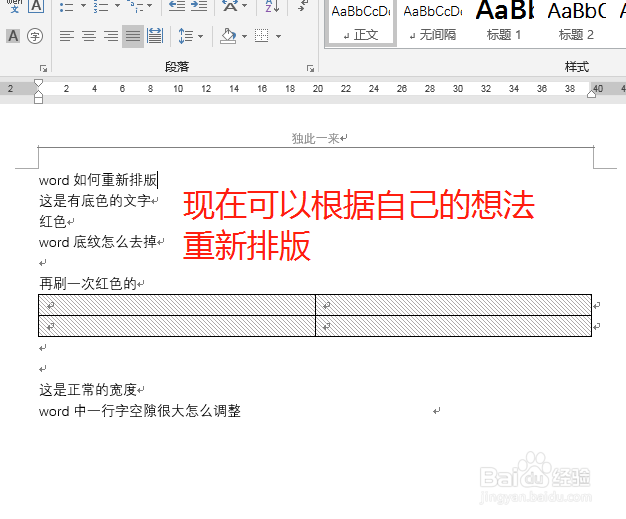The height and width of the screenshot is (519, 626).
Task: Click the borders icon
Action: [261, 36]
